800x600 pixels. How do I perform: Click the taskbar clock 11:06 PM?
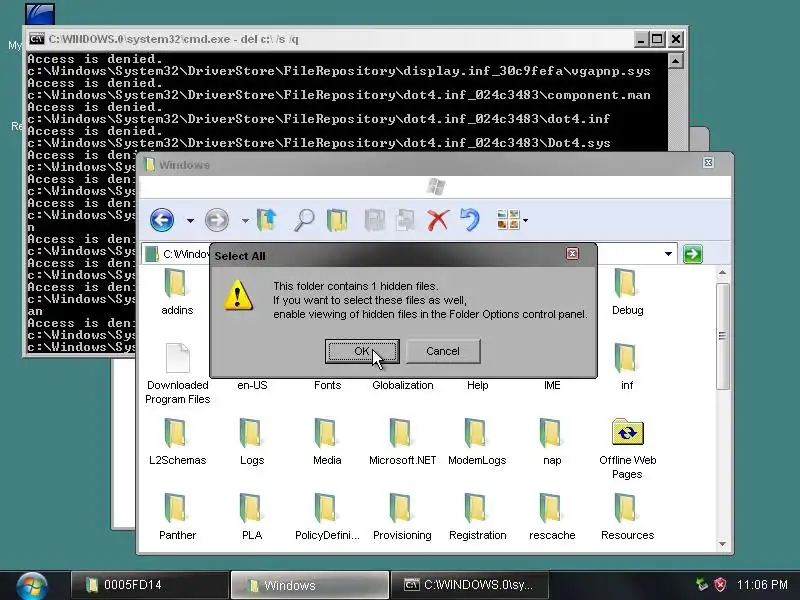pos(762,585)
